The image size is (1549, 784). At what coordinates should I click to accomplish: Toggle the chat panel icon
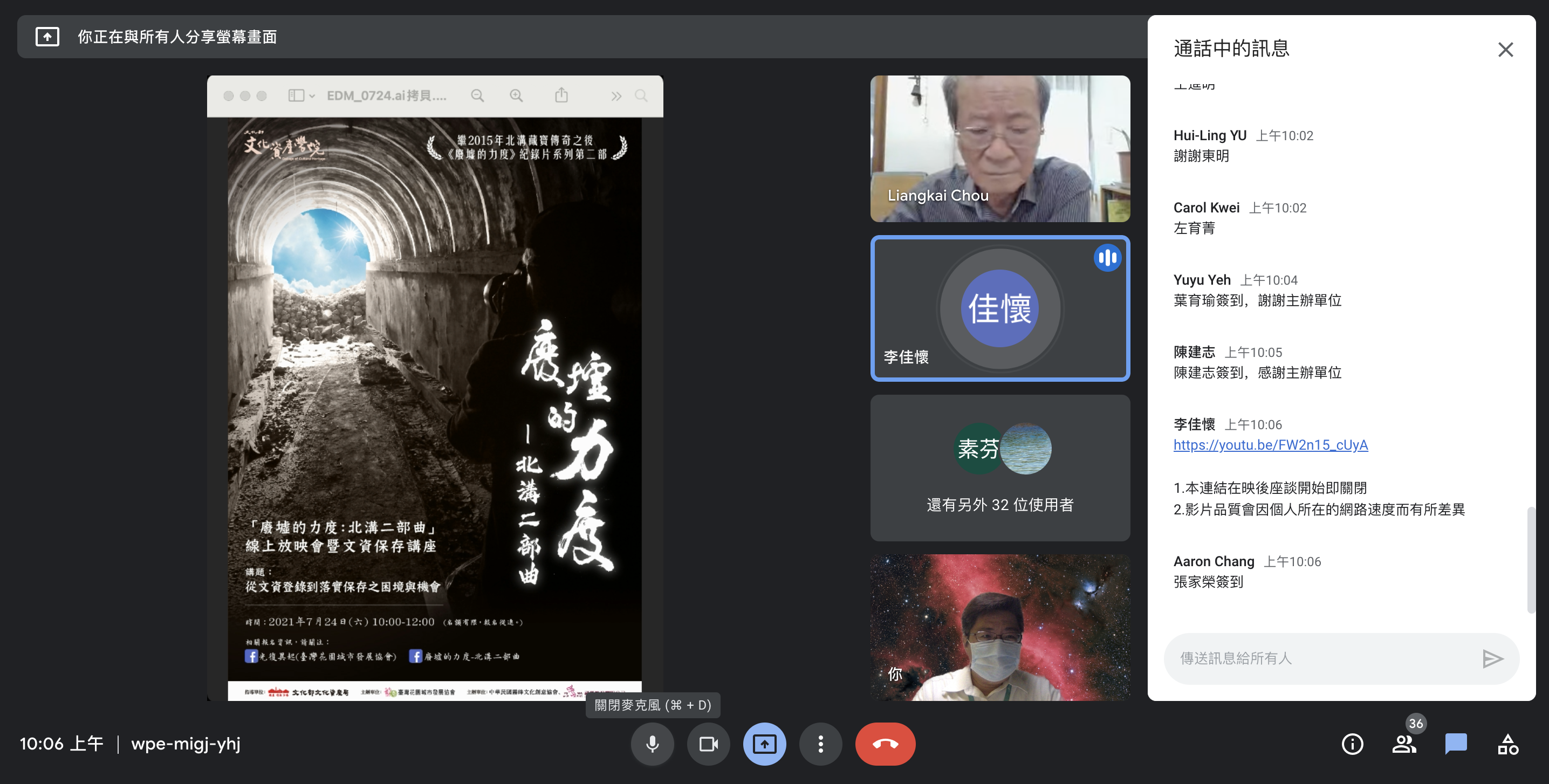coord(1456,744)
